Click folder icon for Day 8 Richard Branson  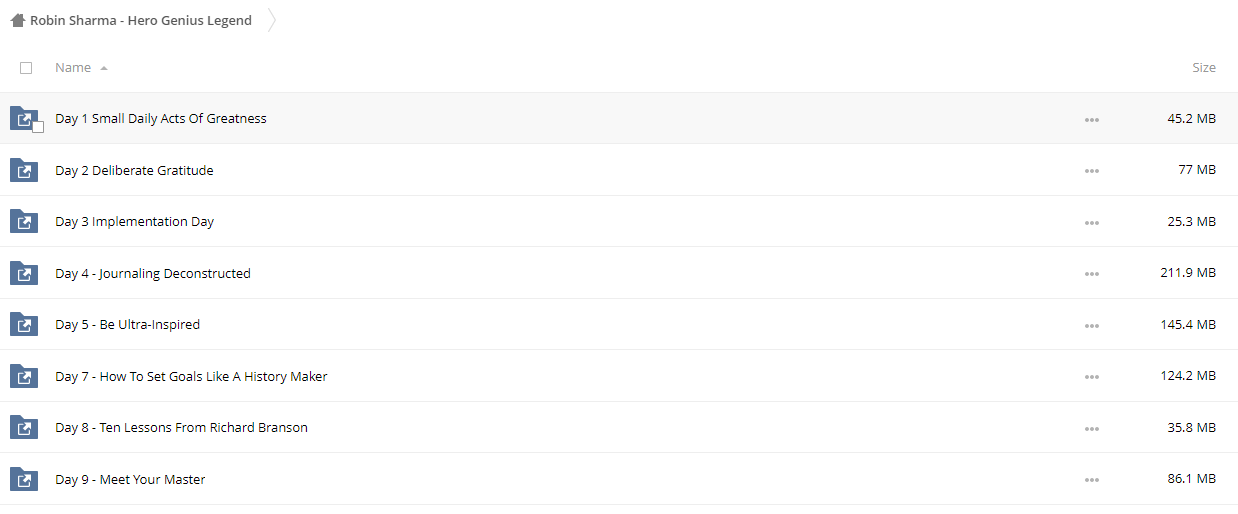(23, 427)
